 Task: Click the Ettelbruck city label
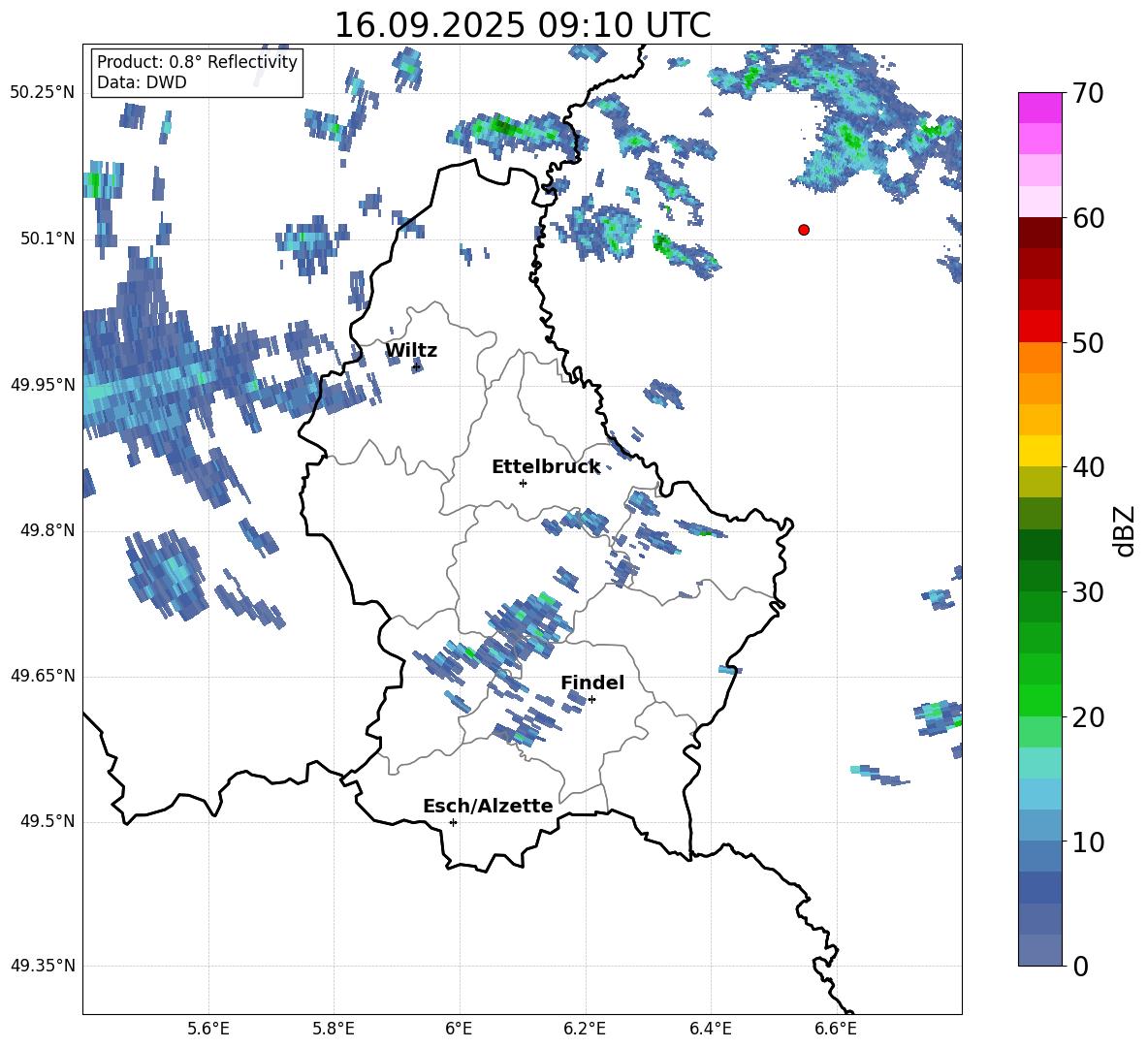[546, 467]
